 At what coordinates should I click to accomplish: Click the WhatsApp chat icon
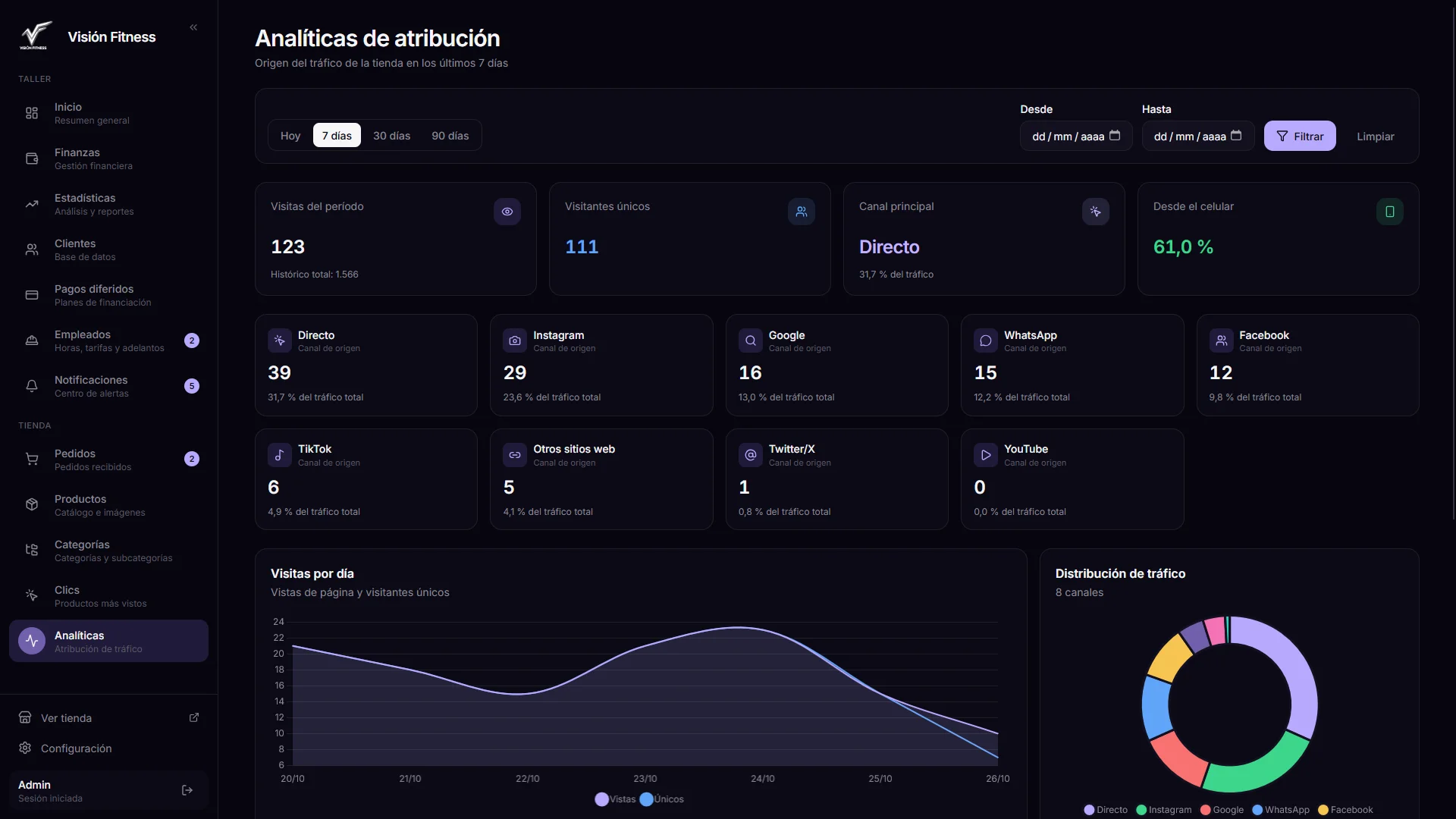(986, 340)
